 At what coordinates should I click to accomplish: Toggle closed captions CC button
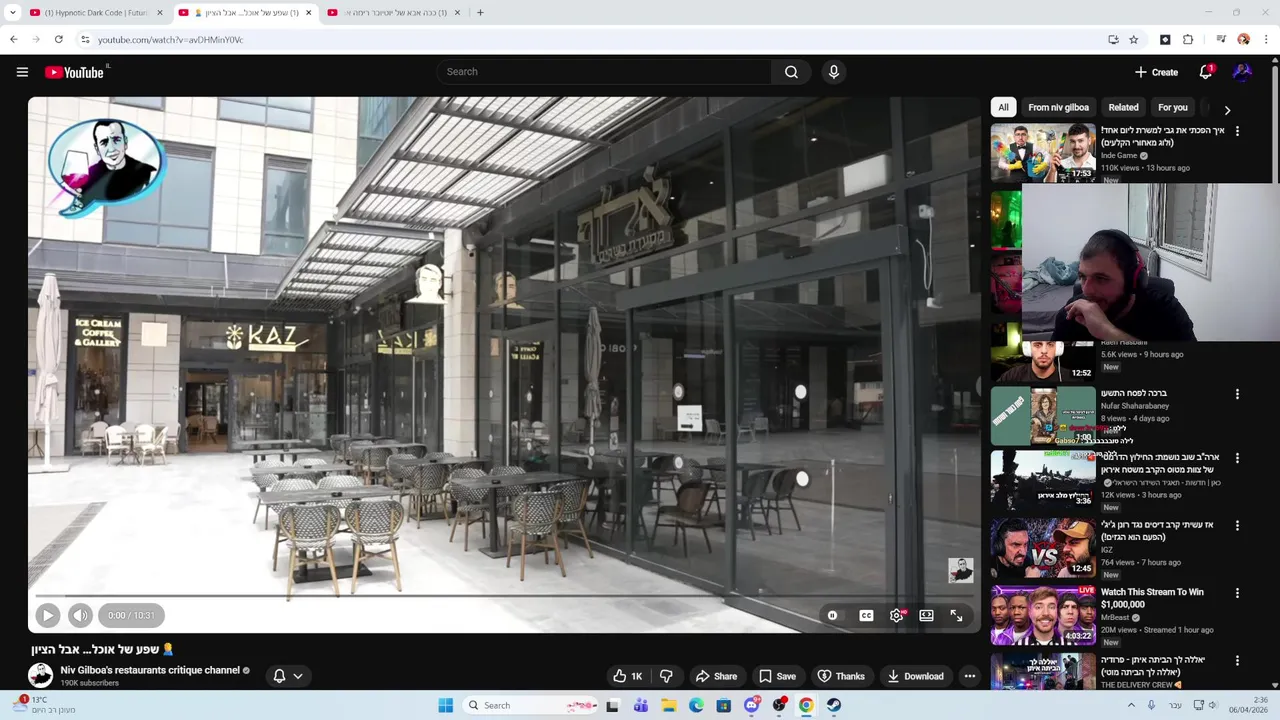click(866, 615)
